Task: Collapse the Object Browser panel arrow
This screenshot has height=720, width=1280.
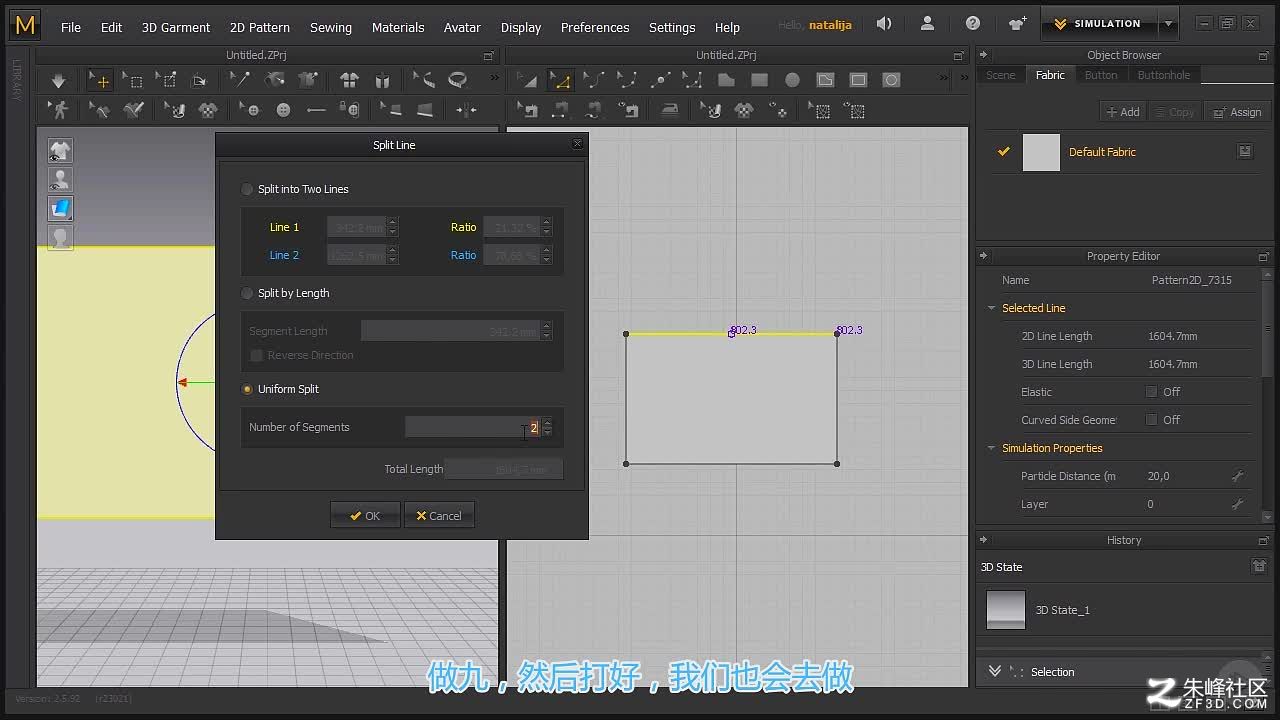Action: tap(983, 55)
